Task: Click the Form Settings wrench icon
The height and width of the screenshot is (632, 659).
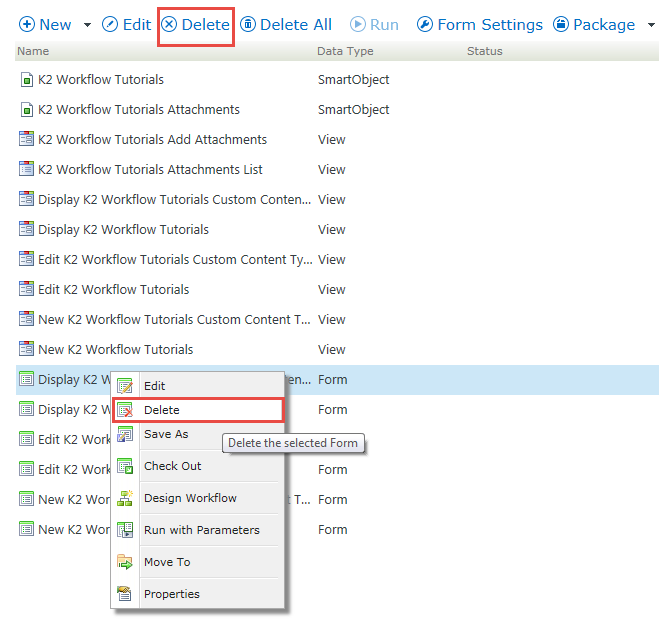Action: click(x=424, y=24)
